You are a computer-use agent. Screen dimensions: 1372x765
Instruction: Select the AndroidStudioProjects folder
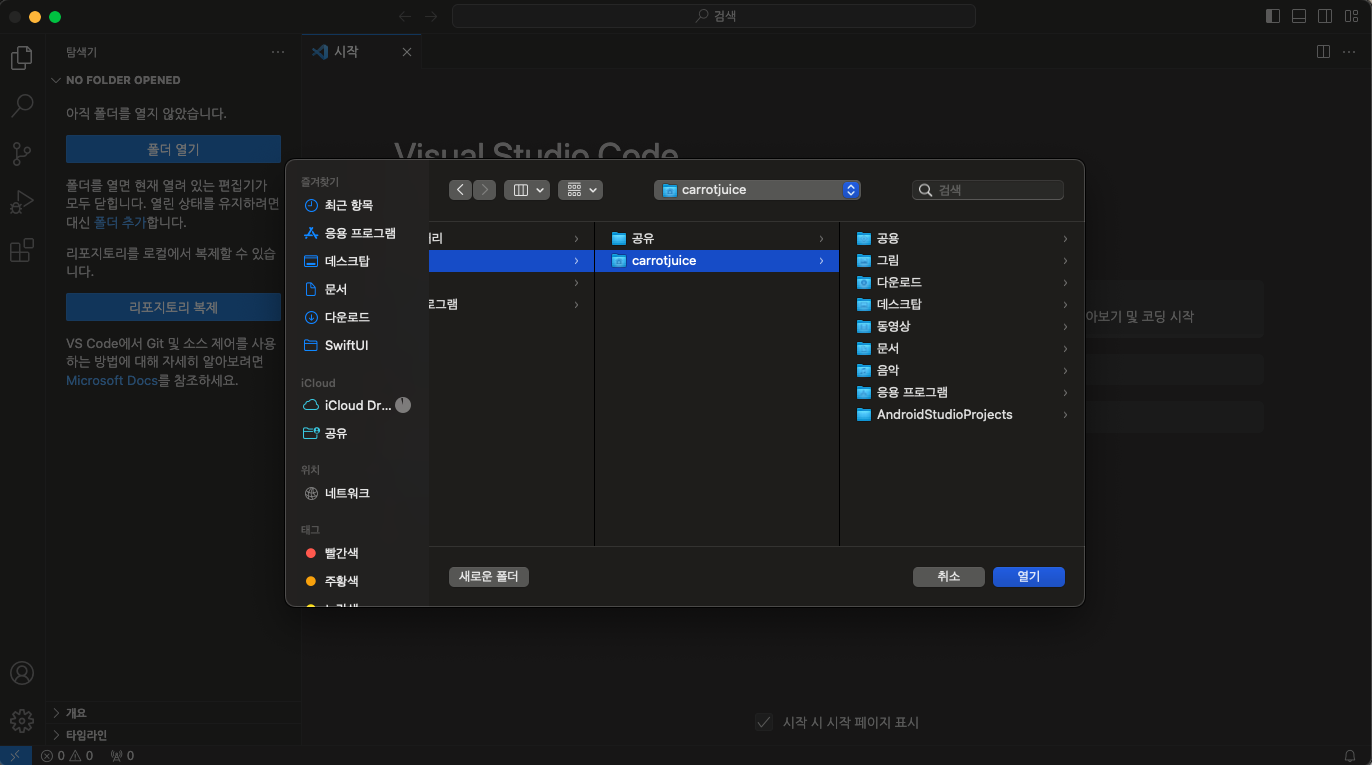tap(961, 414)
